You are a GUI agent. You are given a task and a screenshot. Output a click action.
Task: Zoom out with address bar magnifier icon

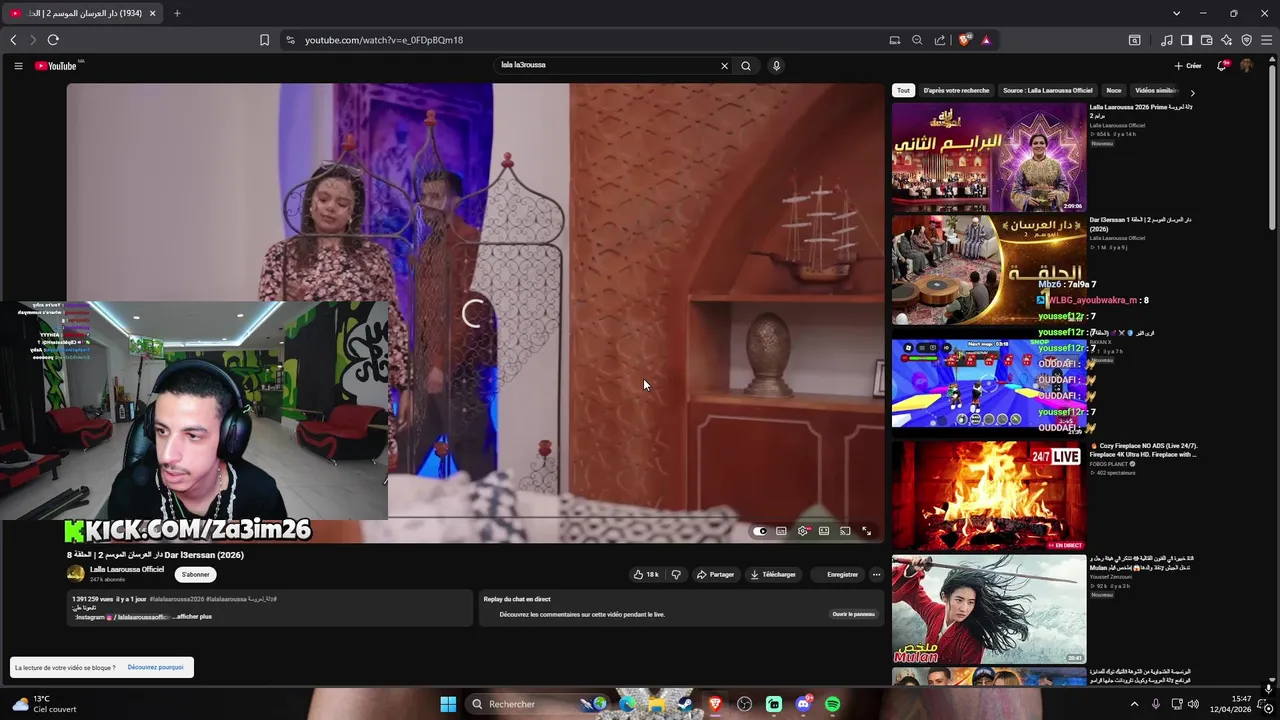917,40
